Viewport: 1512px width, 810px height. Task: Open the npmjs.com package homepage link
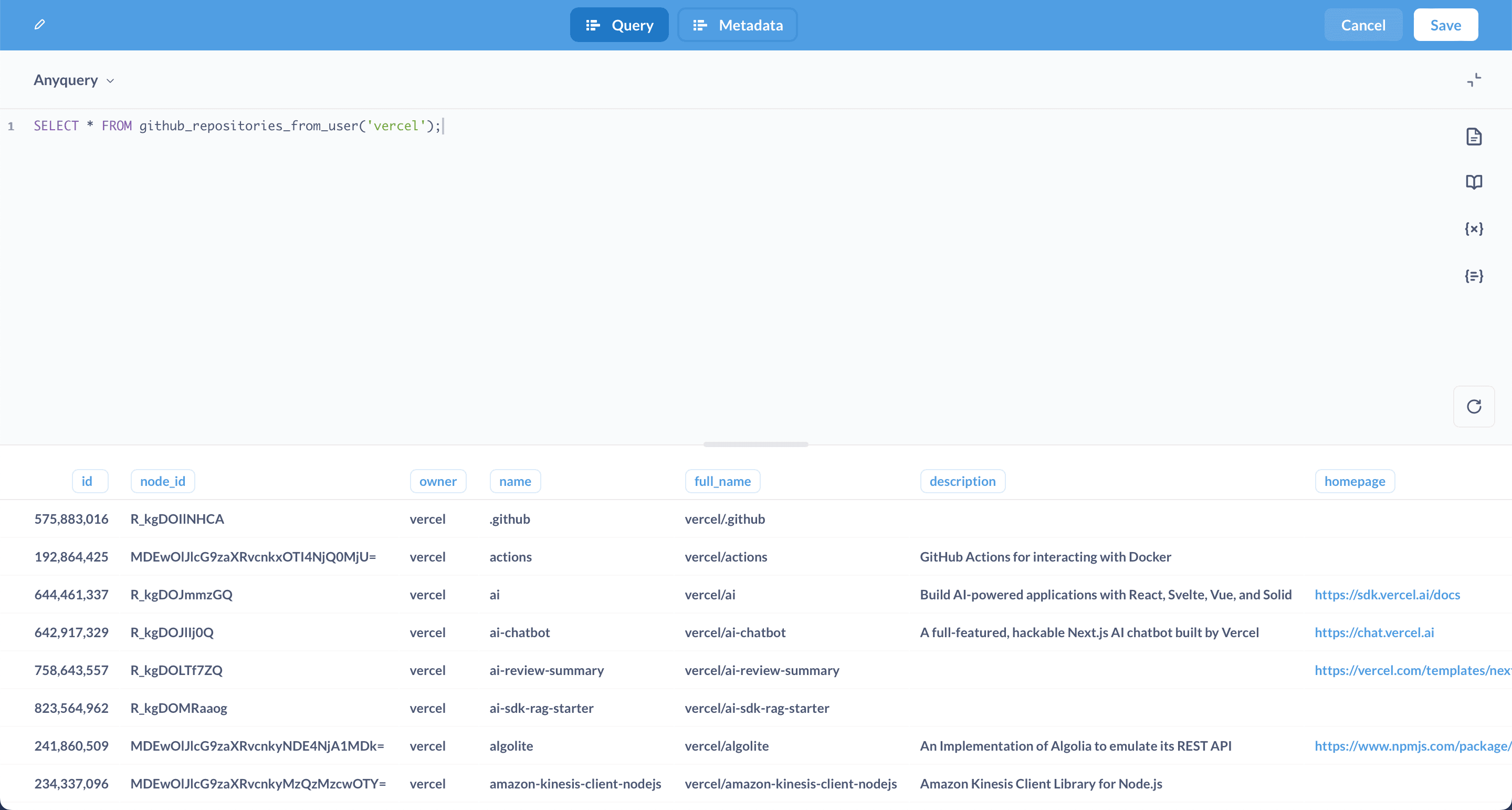(x=1413, y=746)
